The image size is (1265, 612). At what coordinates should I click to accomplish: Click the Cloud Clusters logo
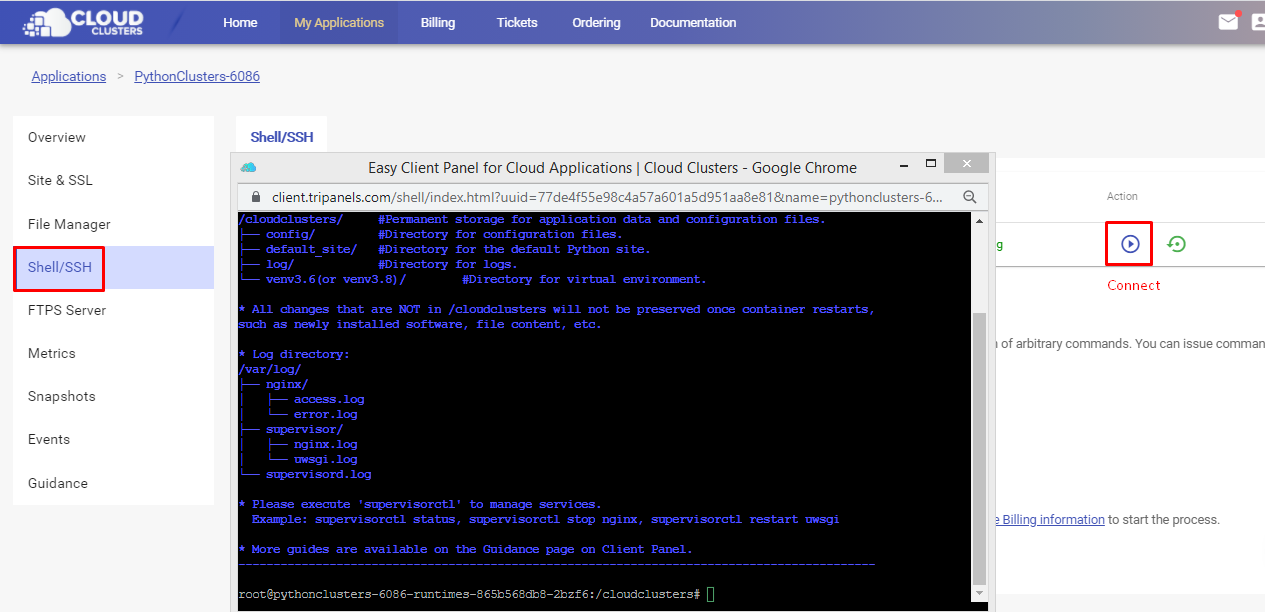(x=84, y=22)
